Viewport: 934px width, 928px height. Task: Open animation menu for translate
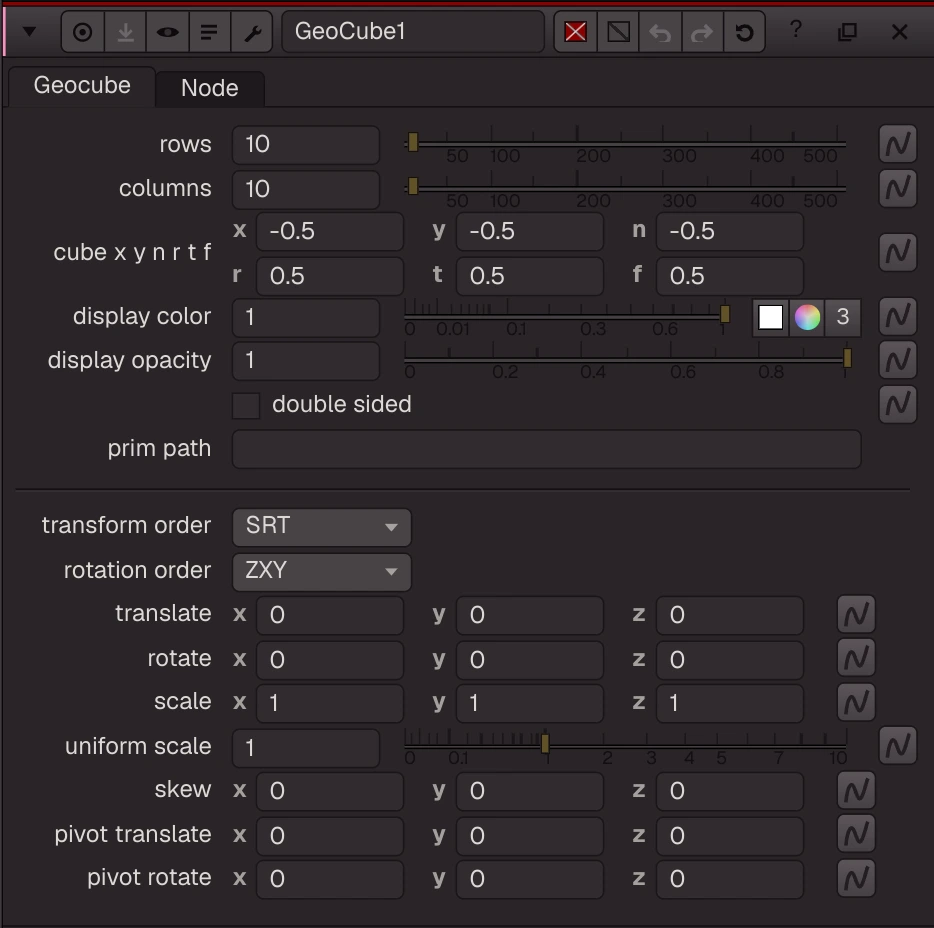click(x=856, y=614)
